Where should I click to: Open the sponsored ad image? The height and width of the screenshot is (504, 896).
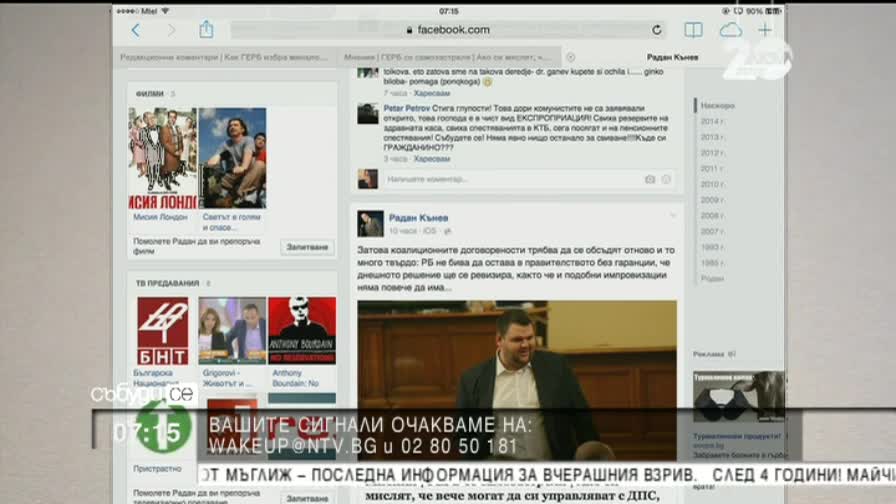tap(739, 397)
